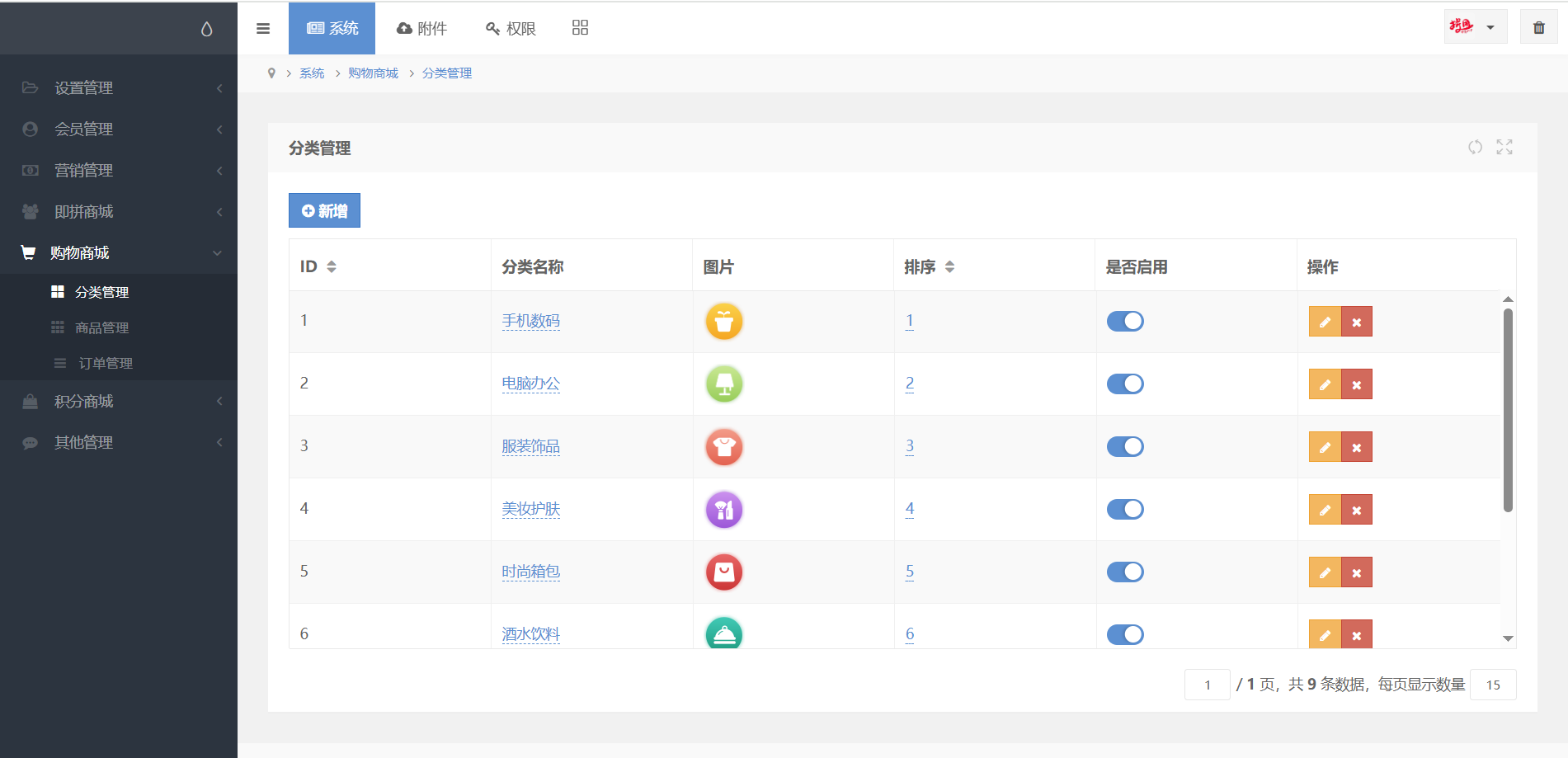
Task: Open the grid apps icon in top navigation
Action: 580,28
